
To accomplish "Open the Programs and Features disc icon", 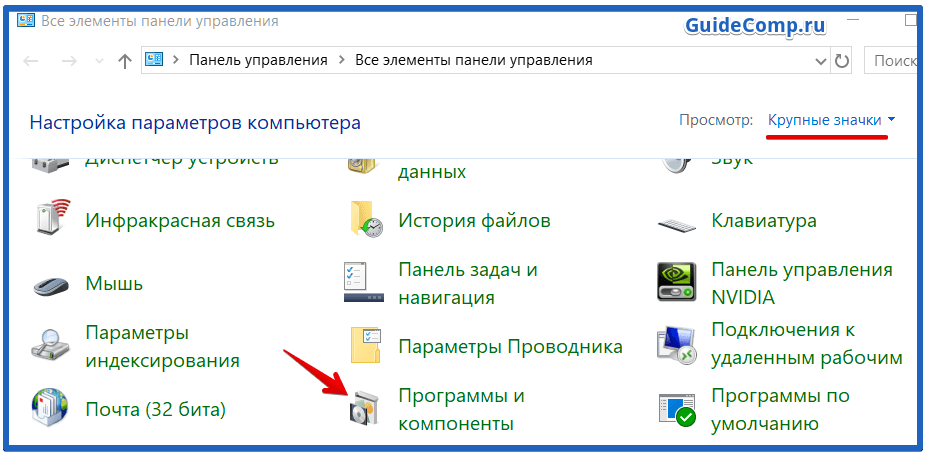I will click(363, 409).
